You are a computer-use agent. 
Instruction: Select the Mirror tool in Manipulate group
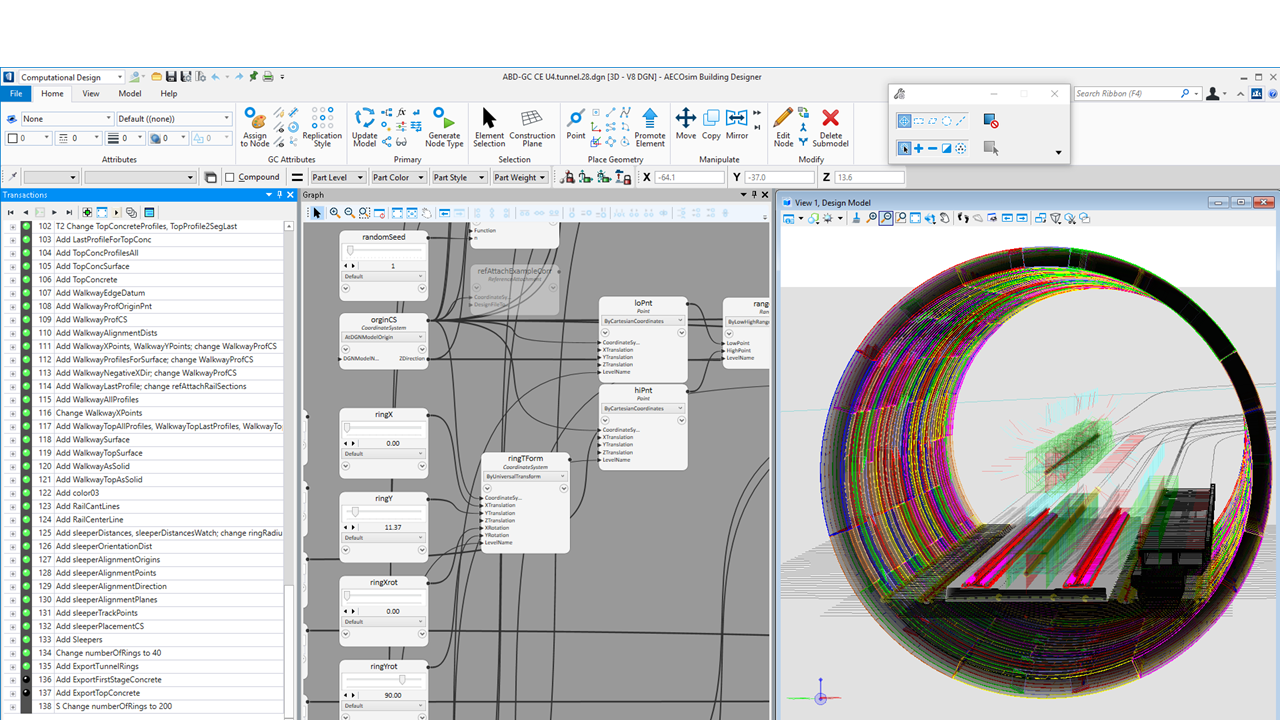(x=736, y=122)
